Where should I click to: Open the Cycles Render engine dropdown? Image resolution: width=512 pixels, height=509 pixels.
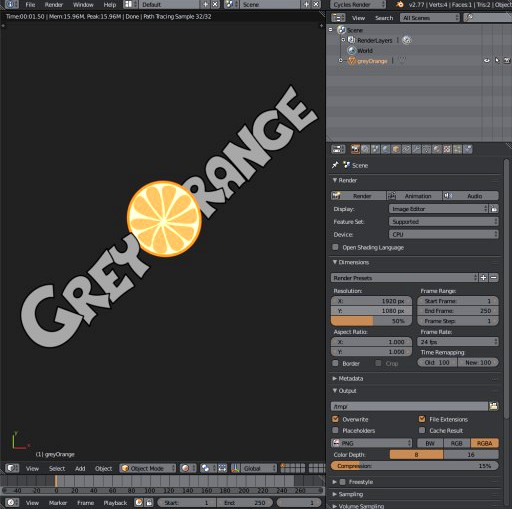click(358, 5)
